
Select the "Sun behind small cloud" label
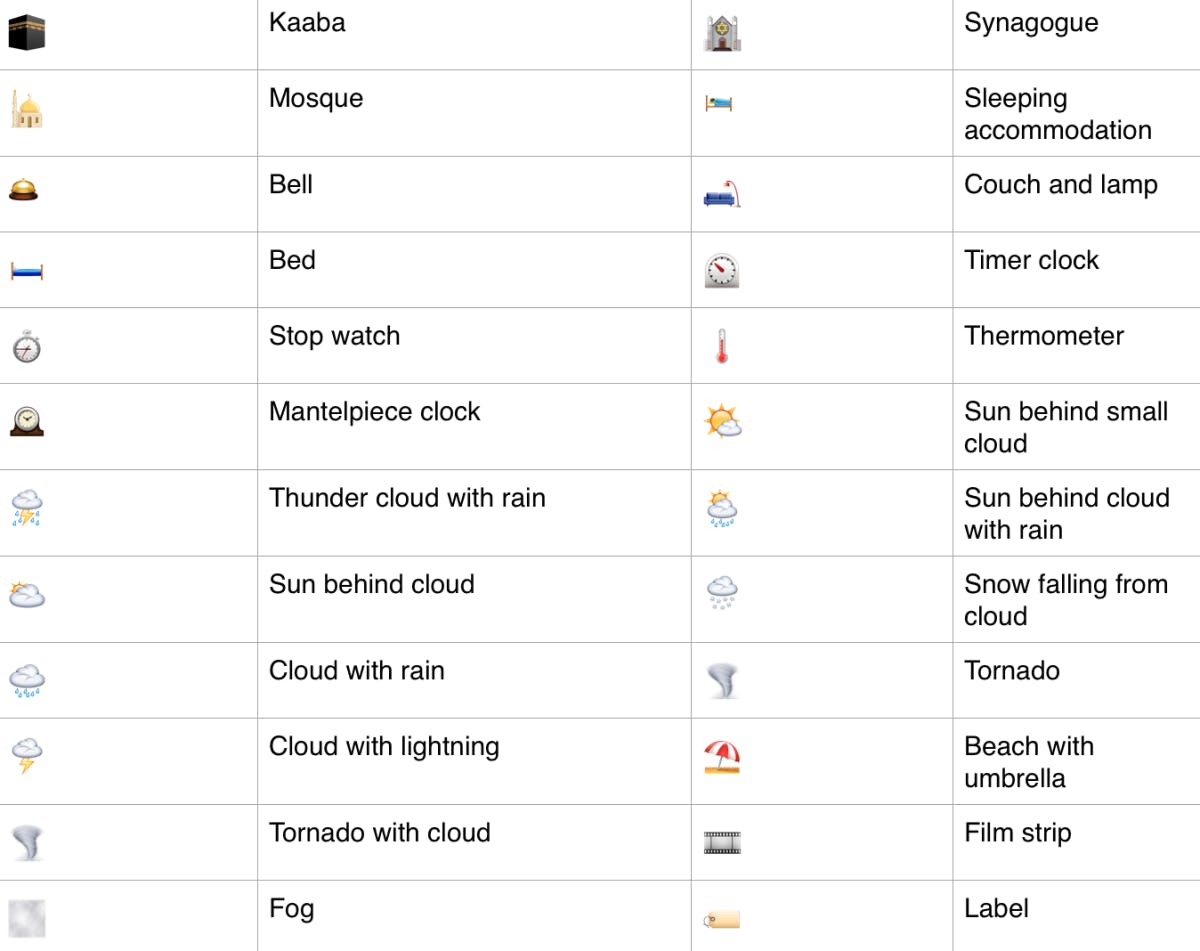[x=1065, y=427]
